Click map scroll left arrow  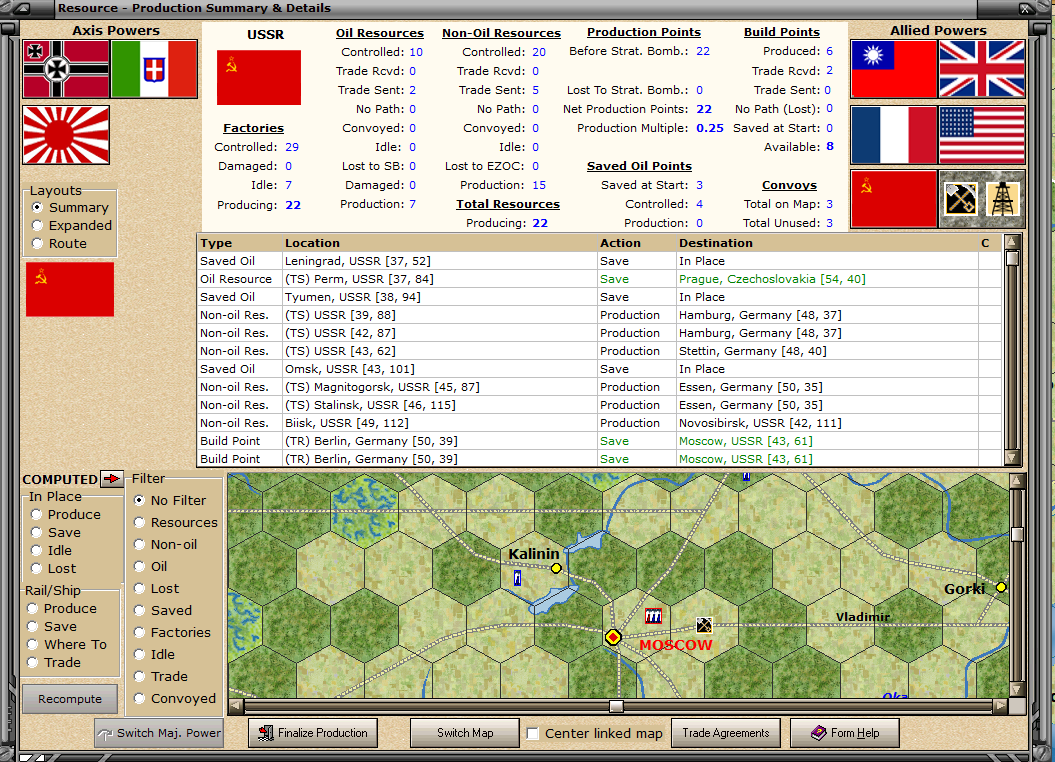[235, 707]
